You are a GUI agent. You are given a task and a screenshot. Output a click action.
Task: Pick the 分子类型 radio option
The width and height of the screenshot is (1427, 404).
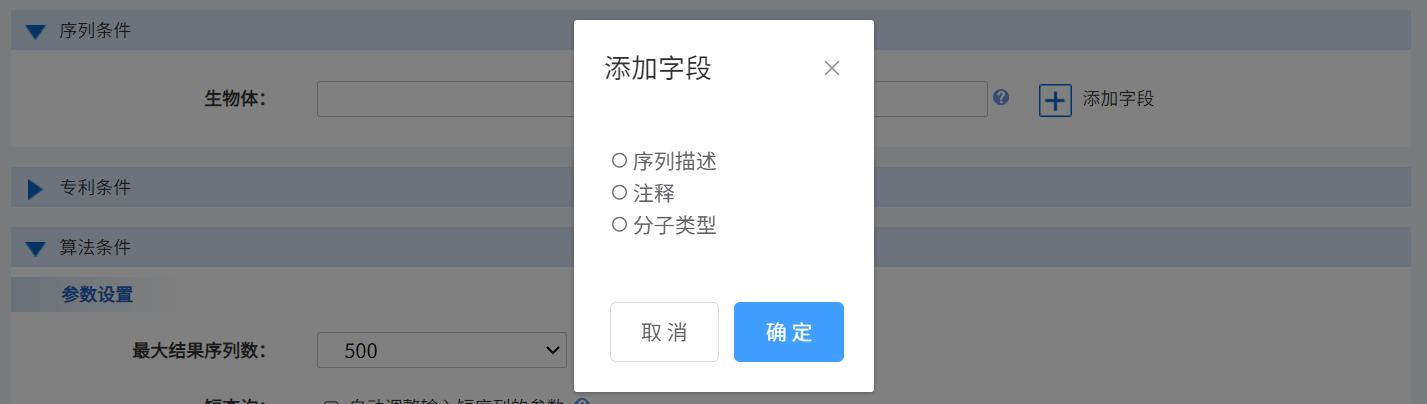(619, 225)
